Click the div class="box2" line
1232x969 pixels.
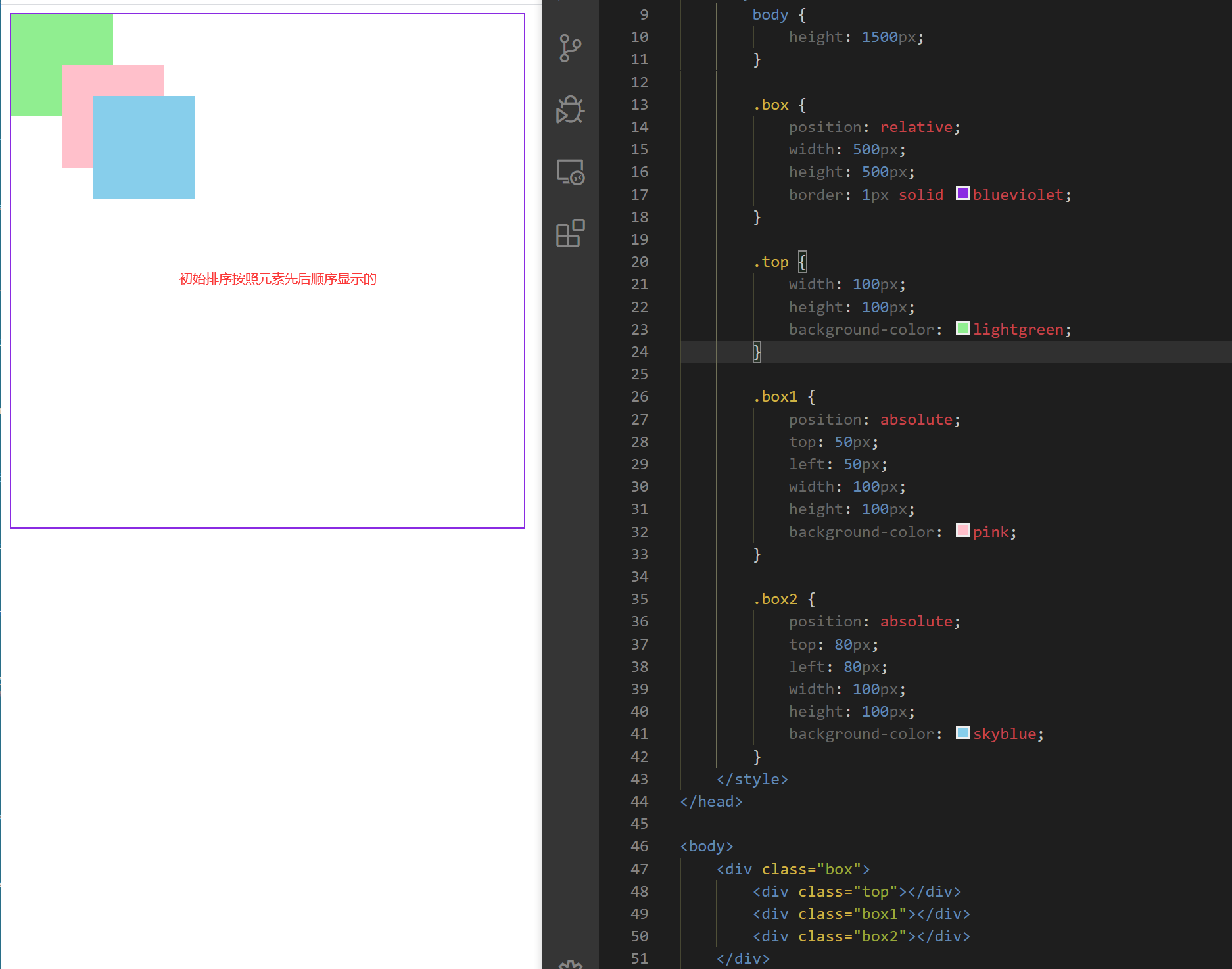pyautogui.click(x=861, y=936)
